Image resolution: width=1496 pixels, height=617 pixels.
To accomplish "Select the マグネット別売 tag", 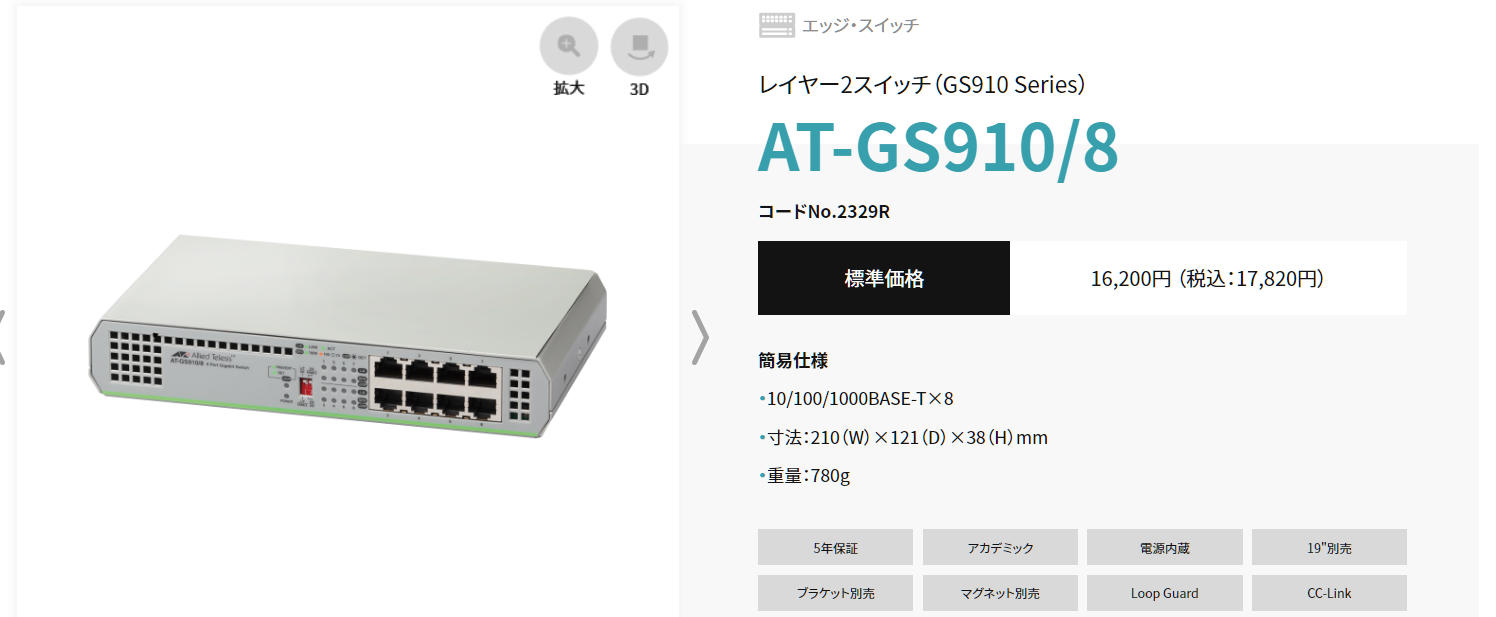I will click(1000, 593).
